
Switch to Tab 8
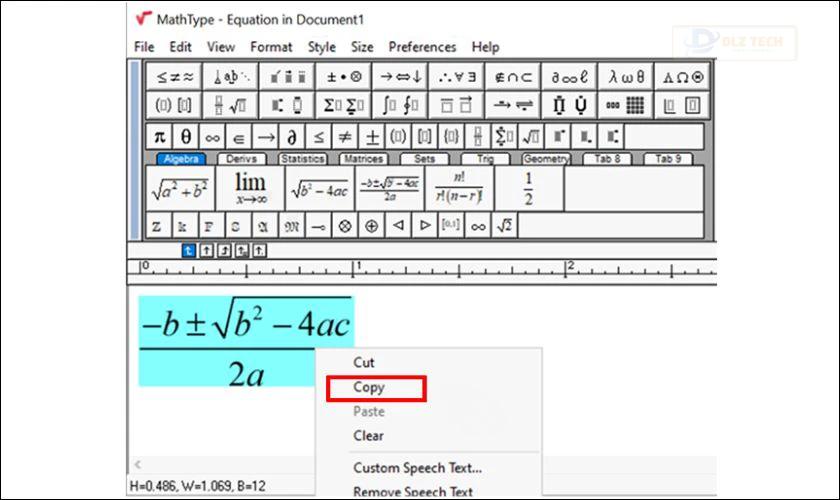pyautogui.click(x=607, y=159)
